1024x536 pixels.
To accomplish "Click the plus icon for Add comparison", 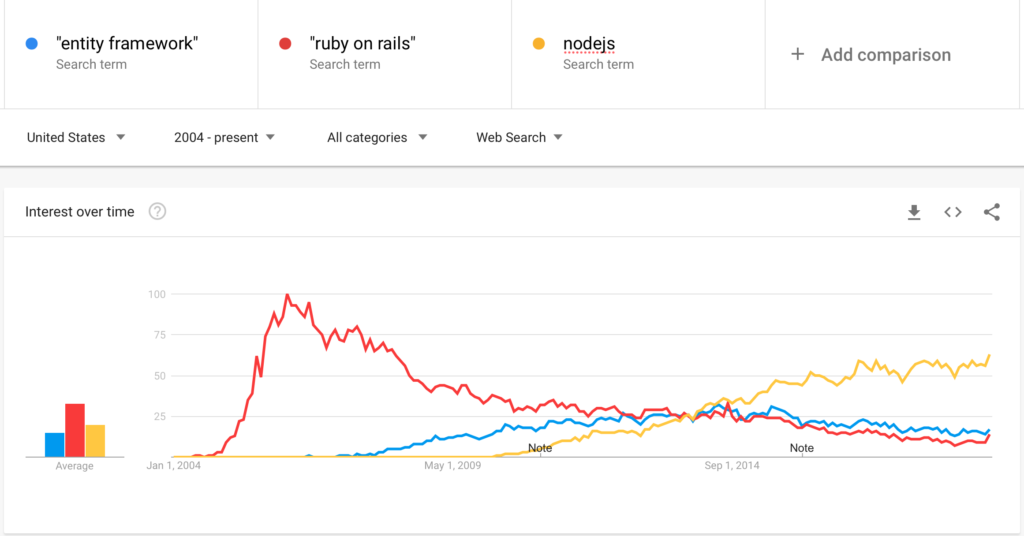I will pyautogui.click(x=797, y=54).
